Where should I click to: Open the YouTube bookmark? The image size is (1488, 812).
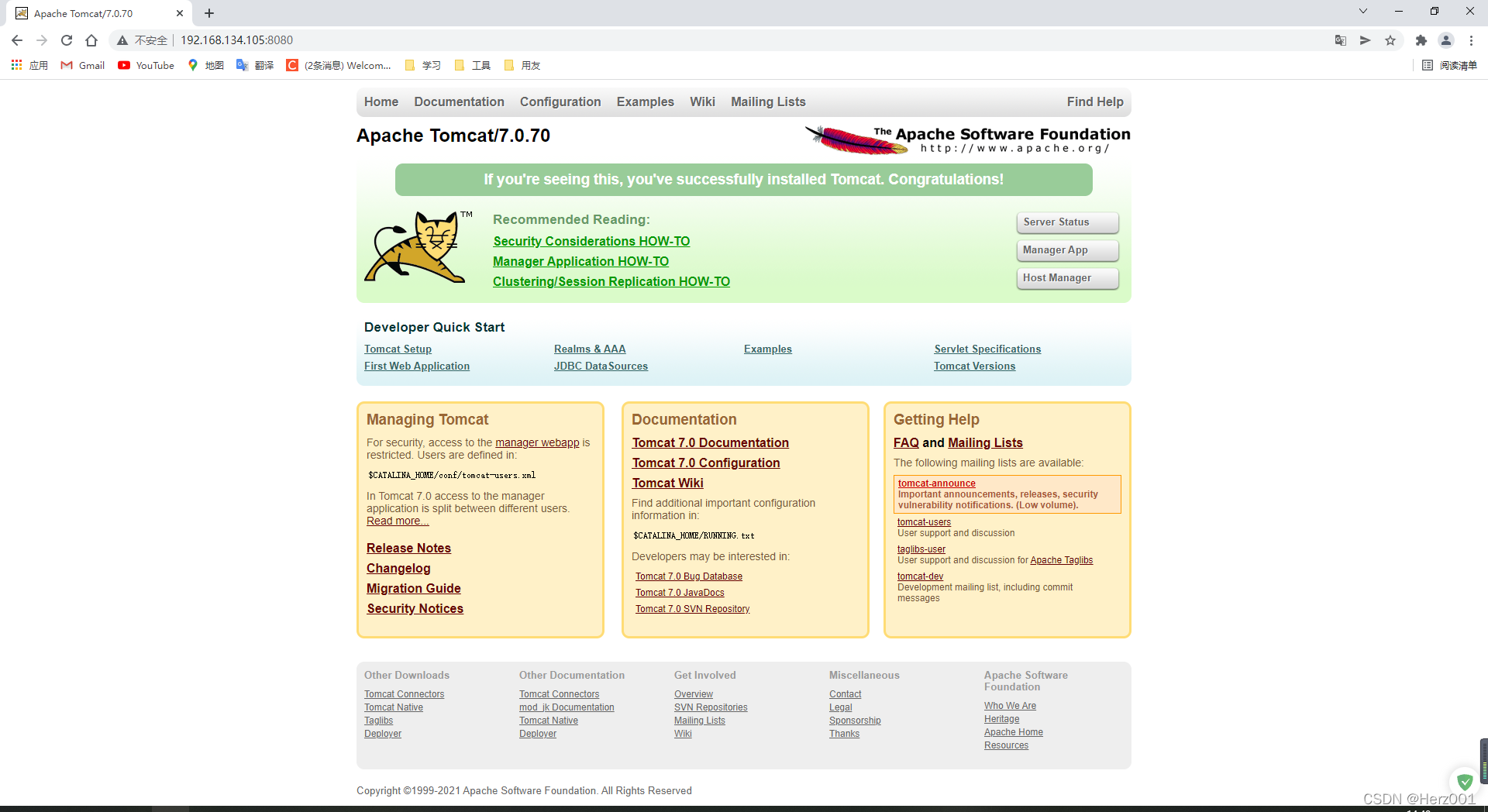tap(146, 65)
